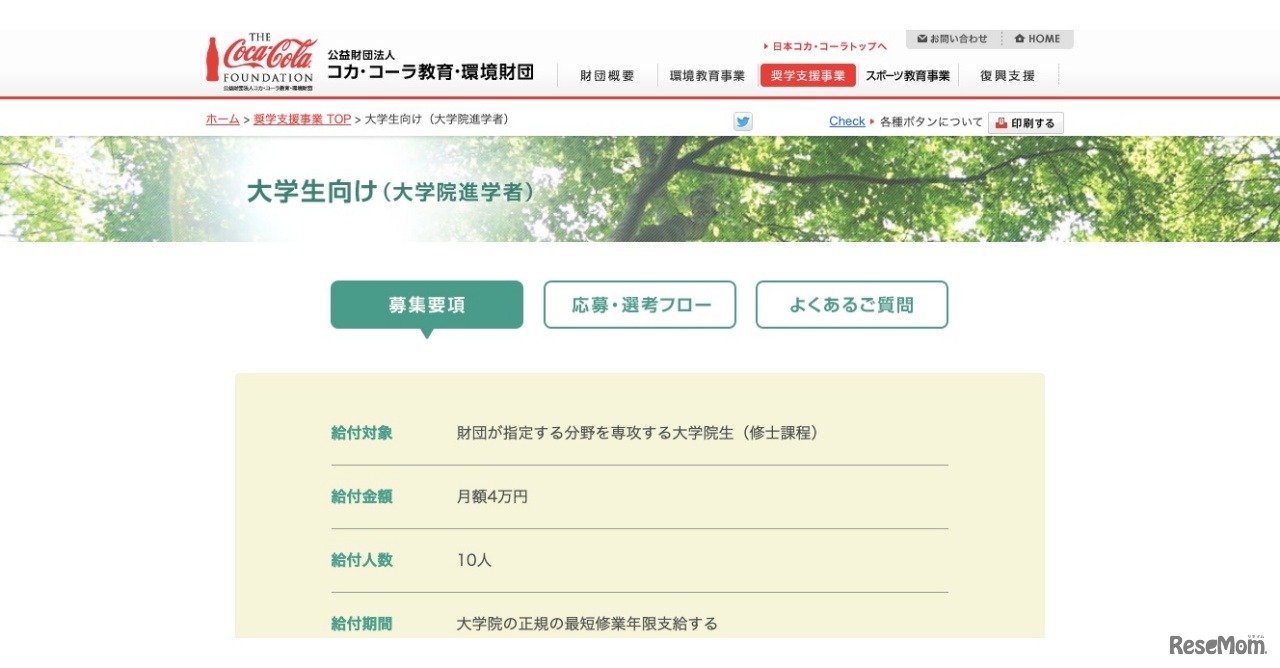Open the envelope お問い合わせ contact icon
The width and height of the screenshot is (1280, 668).
(x=921, y=38)
